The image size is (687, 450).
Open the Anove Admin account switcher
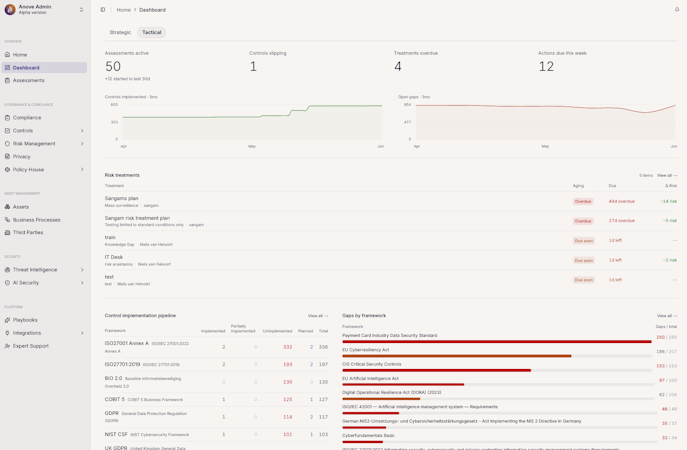click(x=45, y=10)
